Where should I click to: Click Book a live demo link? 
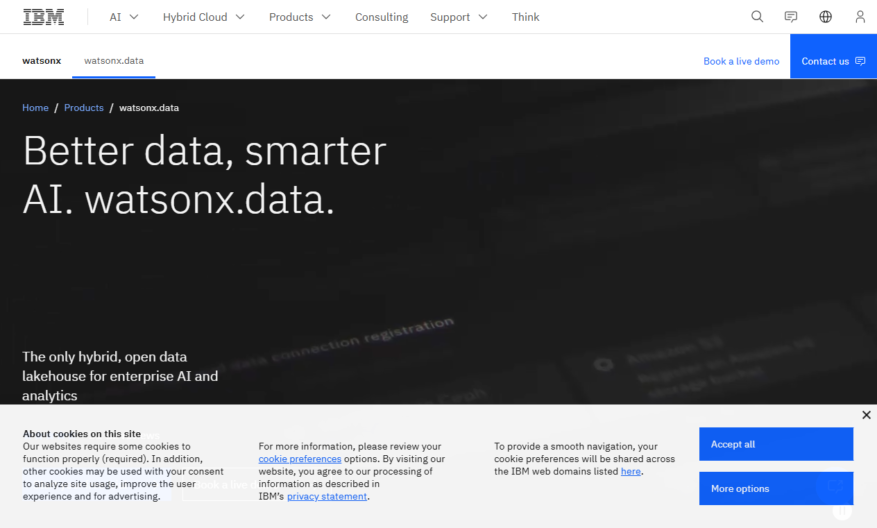(741, 61)
